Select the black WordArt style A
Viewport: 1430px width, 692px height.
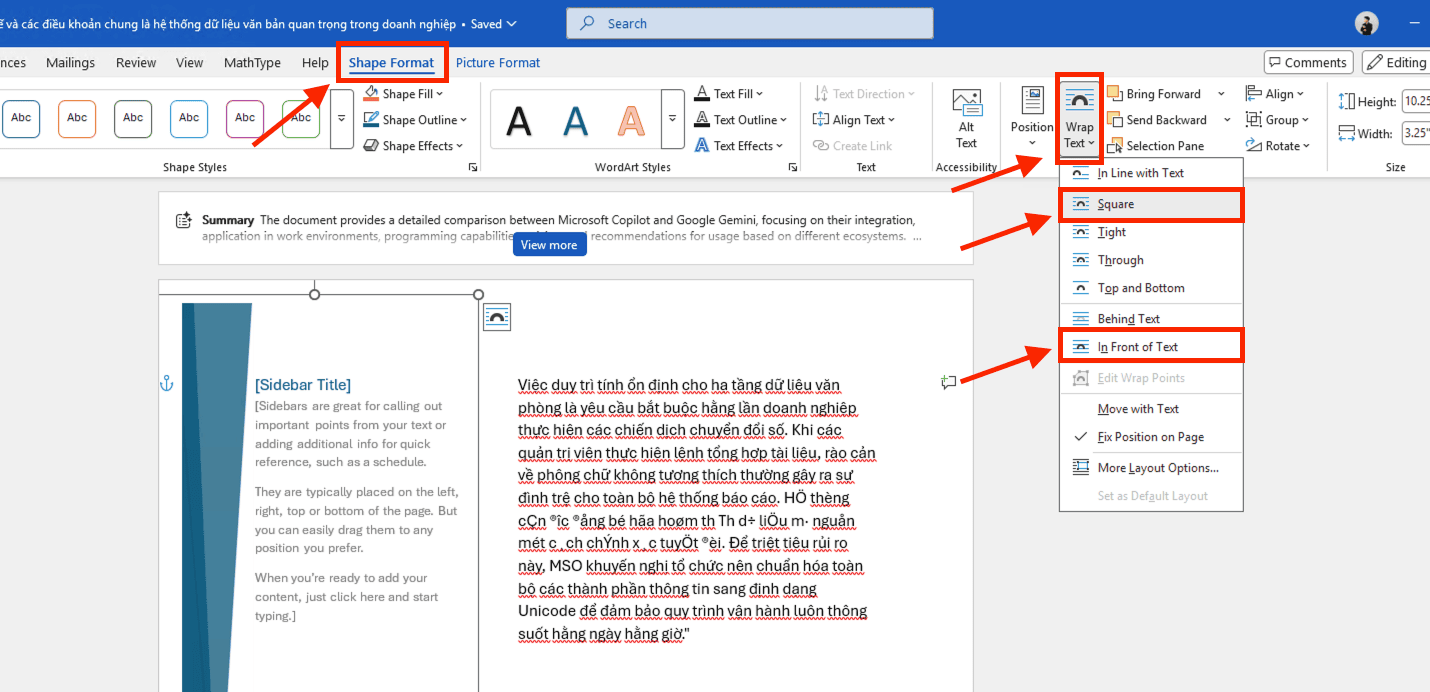click(518, 120)
